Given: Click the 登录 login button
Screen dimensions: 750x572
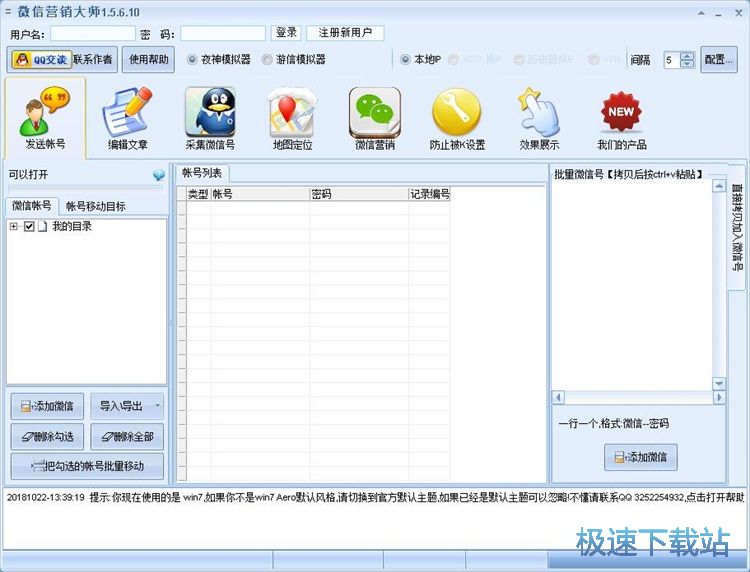Looking at the screenshot, I should [x=286, y=33].
